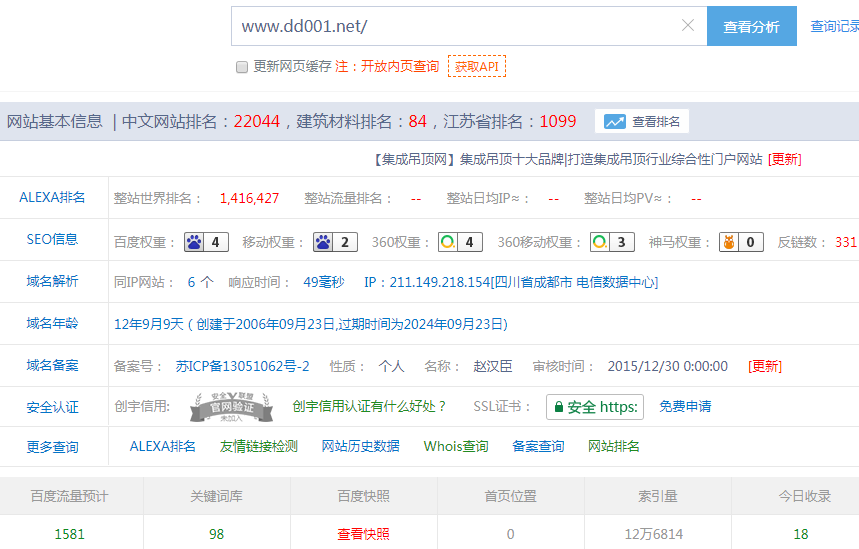Open the 开放内页查询 link
Screen dimensions: 859x549
click(400, 66)
